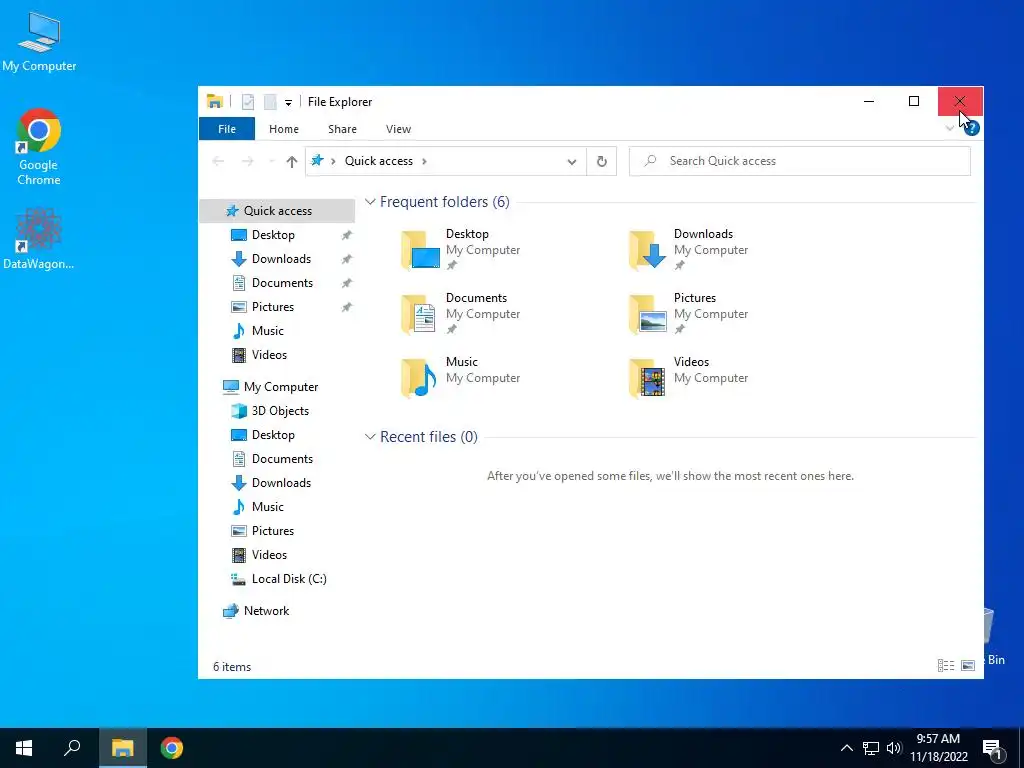Open the taskbar Search icon

(72, 748)
